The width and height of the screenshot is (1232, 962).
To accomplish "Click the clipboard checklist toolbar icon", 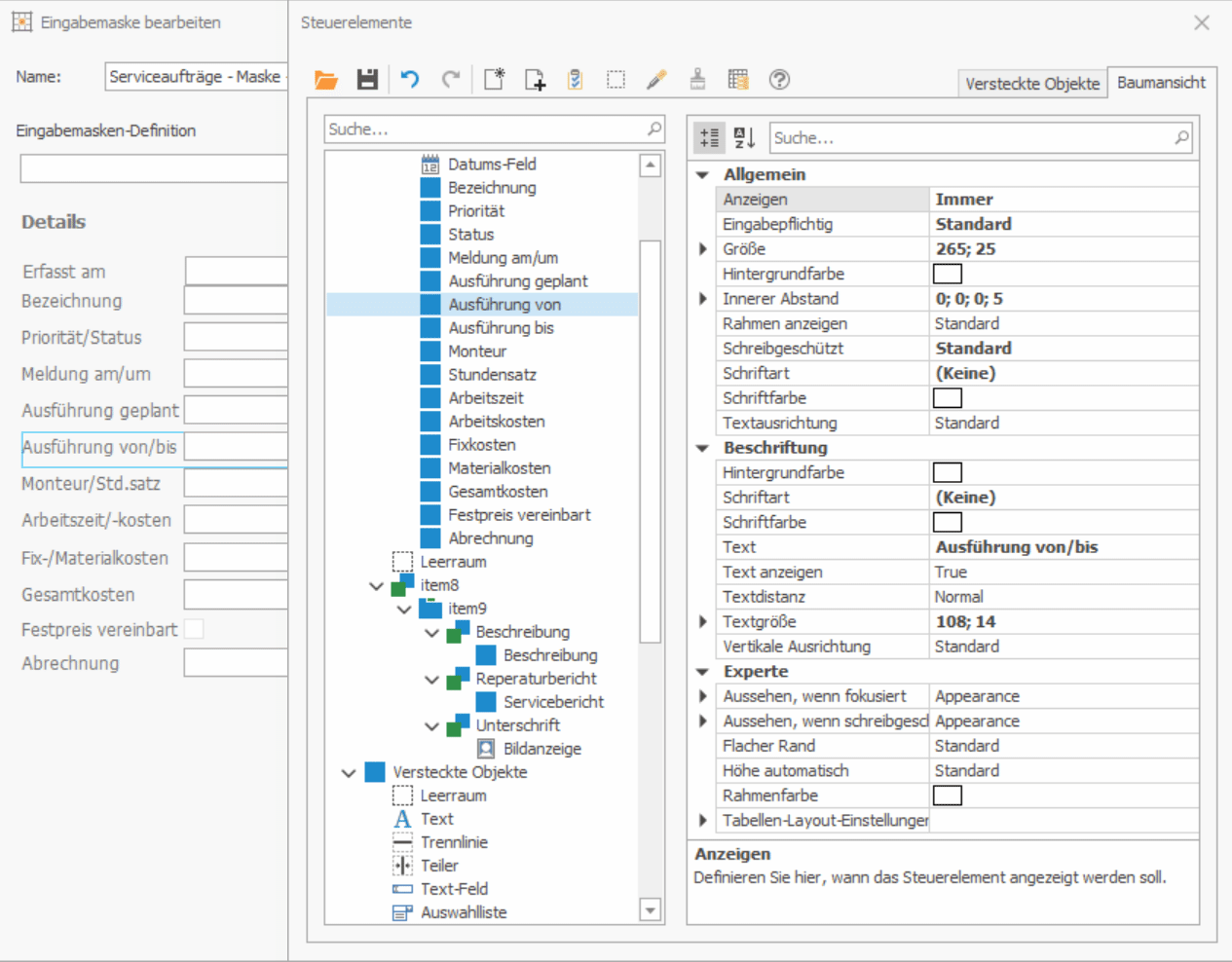I will (x=576, y=80).
